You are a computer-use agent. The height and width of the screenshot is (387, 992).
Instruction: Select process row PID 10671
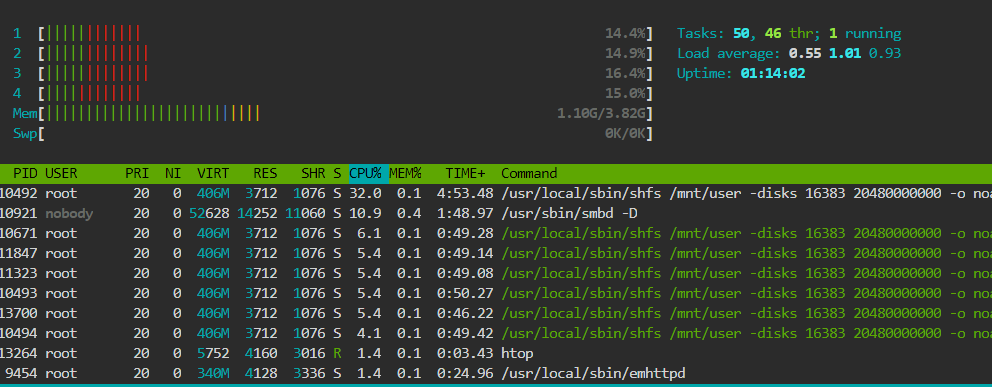(496, 233)
